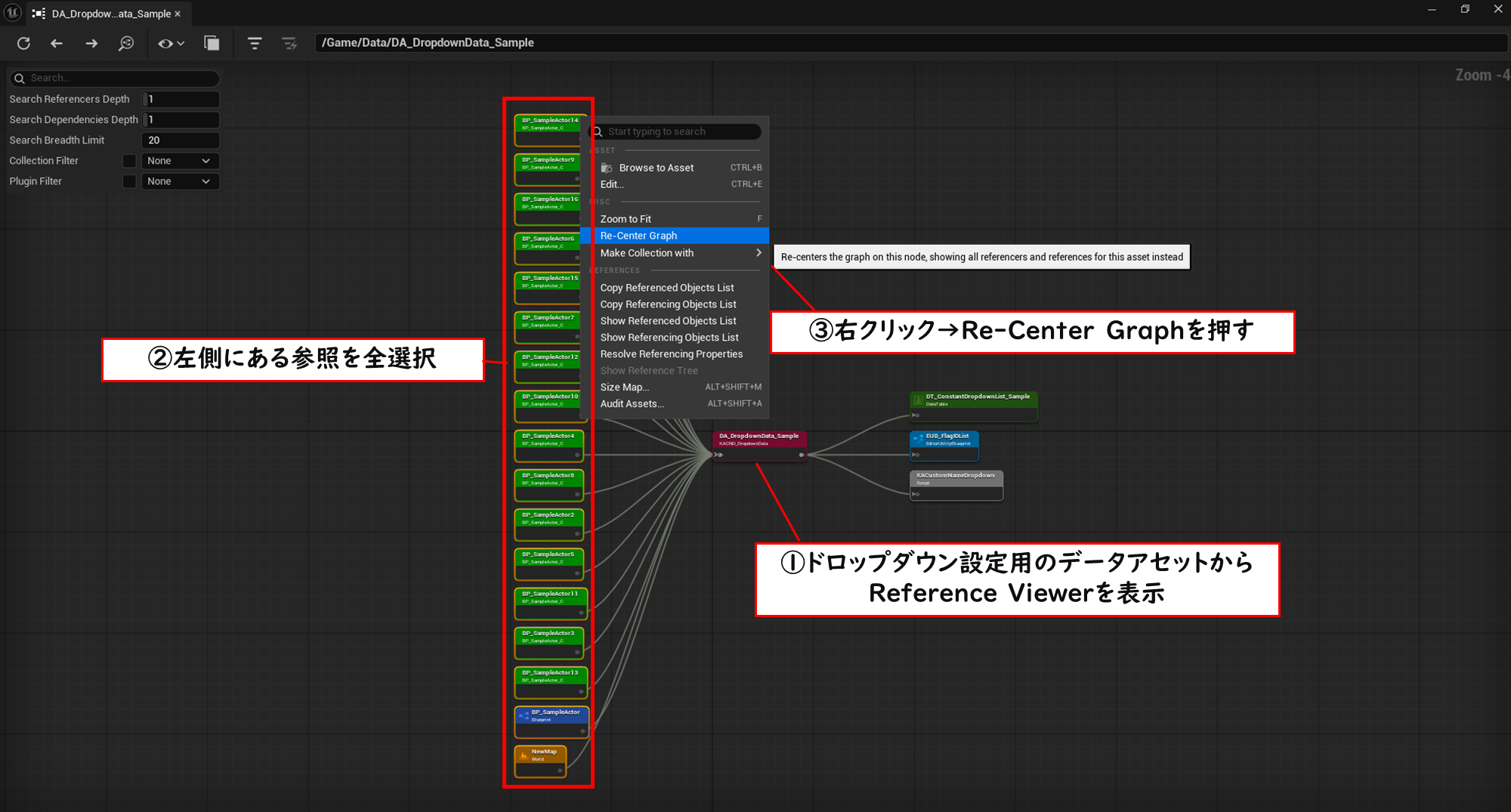Click the folder icon beside Browse to Asset
The image size is (1511, 812).
(x=607, y=168)
